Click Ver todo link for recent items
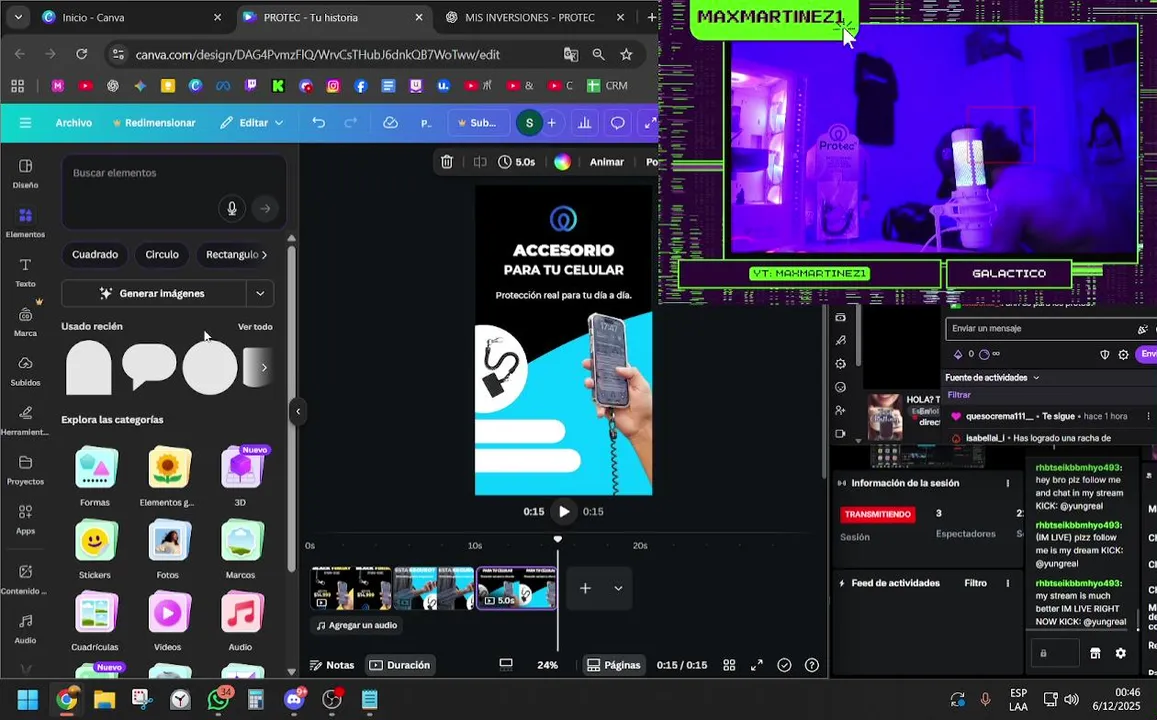The image size is (1157, 720). 255,326
